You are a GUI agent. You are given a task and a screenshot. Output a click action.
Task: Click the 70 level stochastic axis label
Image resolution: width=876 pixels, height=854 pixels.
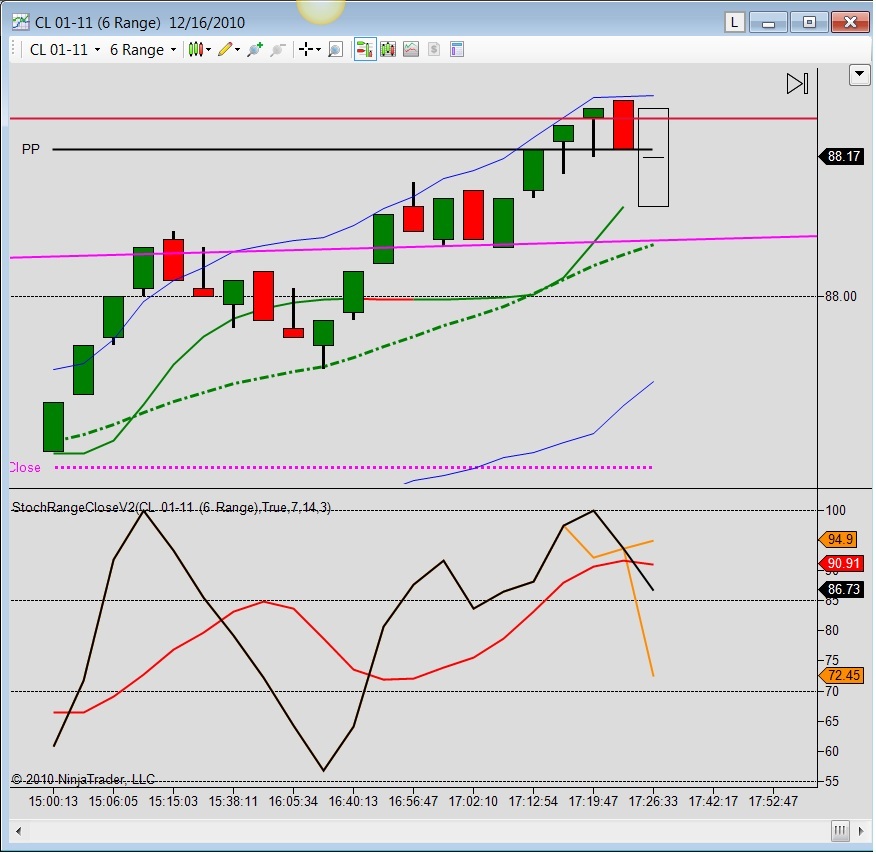[832, 692]
